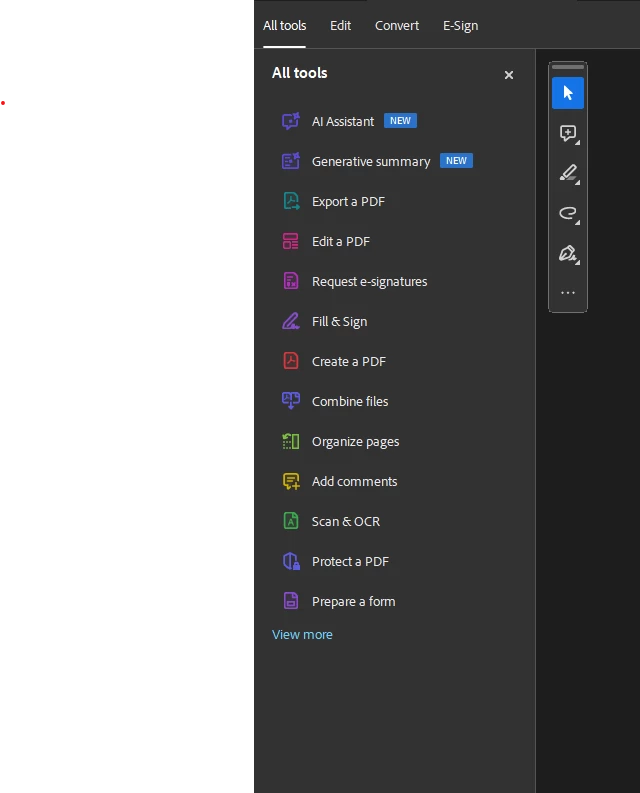640x793 pixels.
Task: Click the Prepare a form label
Action: click(353, 602)
